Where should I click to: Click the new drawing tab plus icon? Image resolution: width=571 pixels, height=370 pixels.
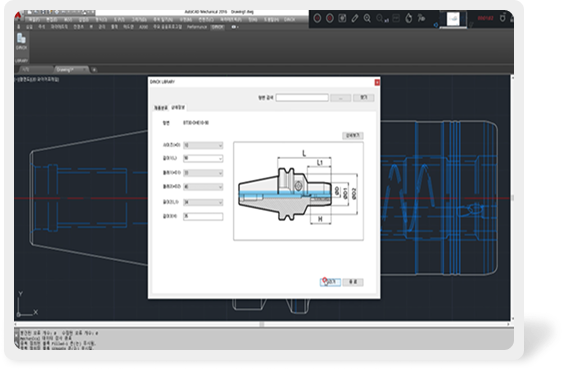[x=94, y=70]
